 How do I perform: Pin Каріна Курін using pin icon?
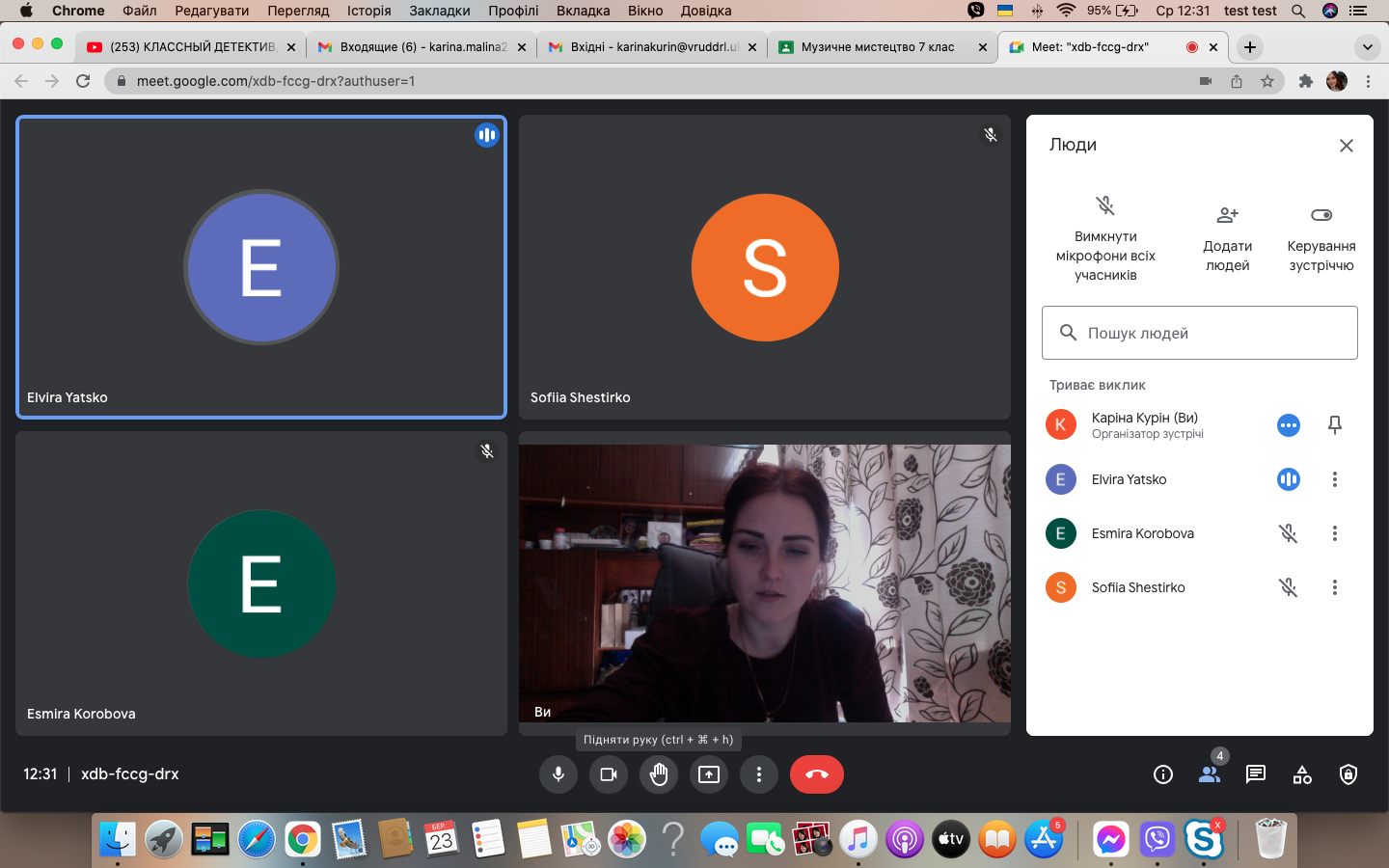[x=1335, y=425]
